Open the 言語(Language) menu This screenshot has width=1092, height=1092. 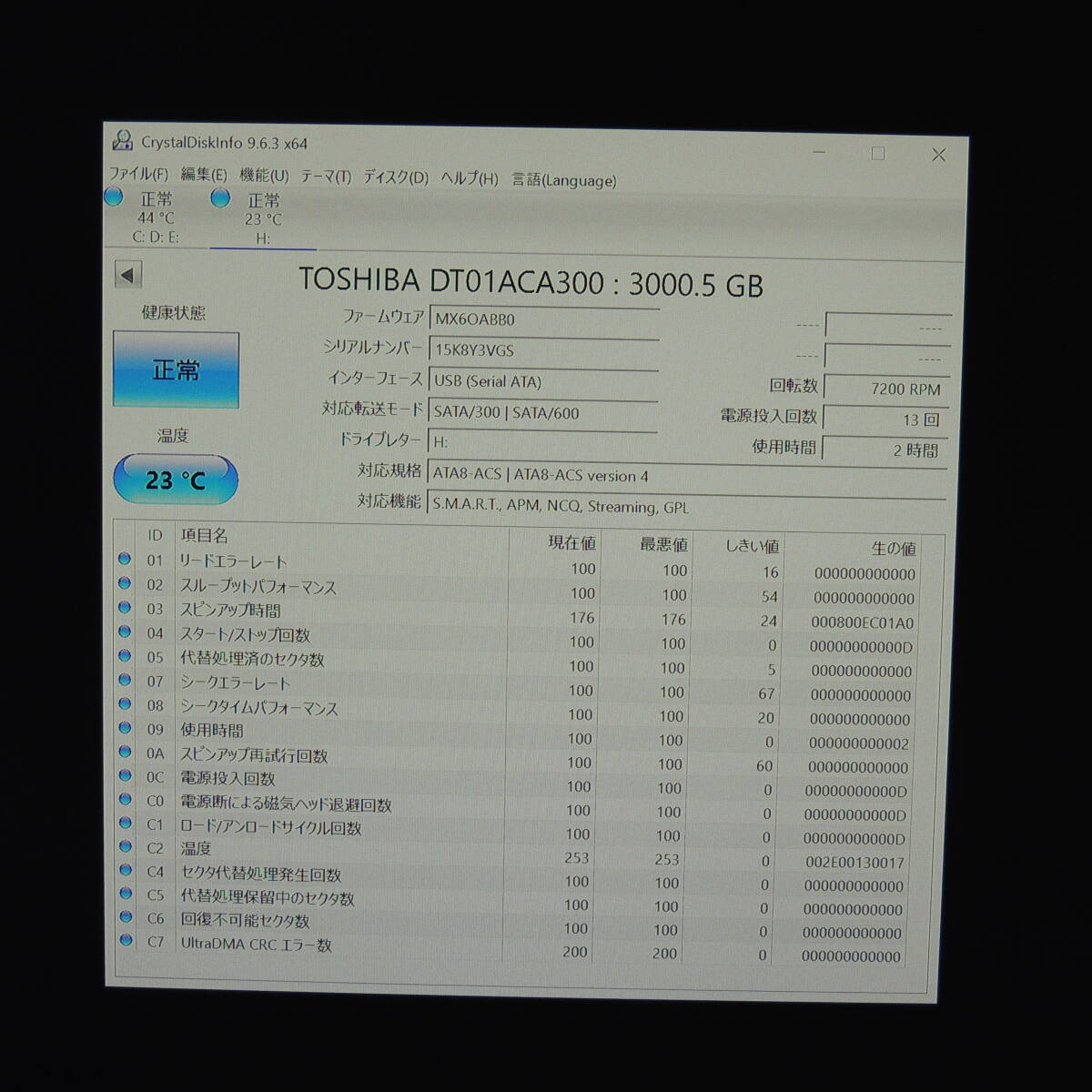pyautogui.click(x=564, y=180)
